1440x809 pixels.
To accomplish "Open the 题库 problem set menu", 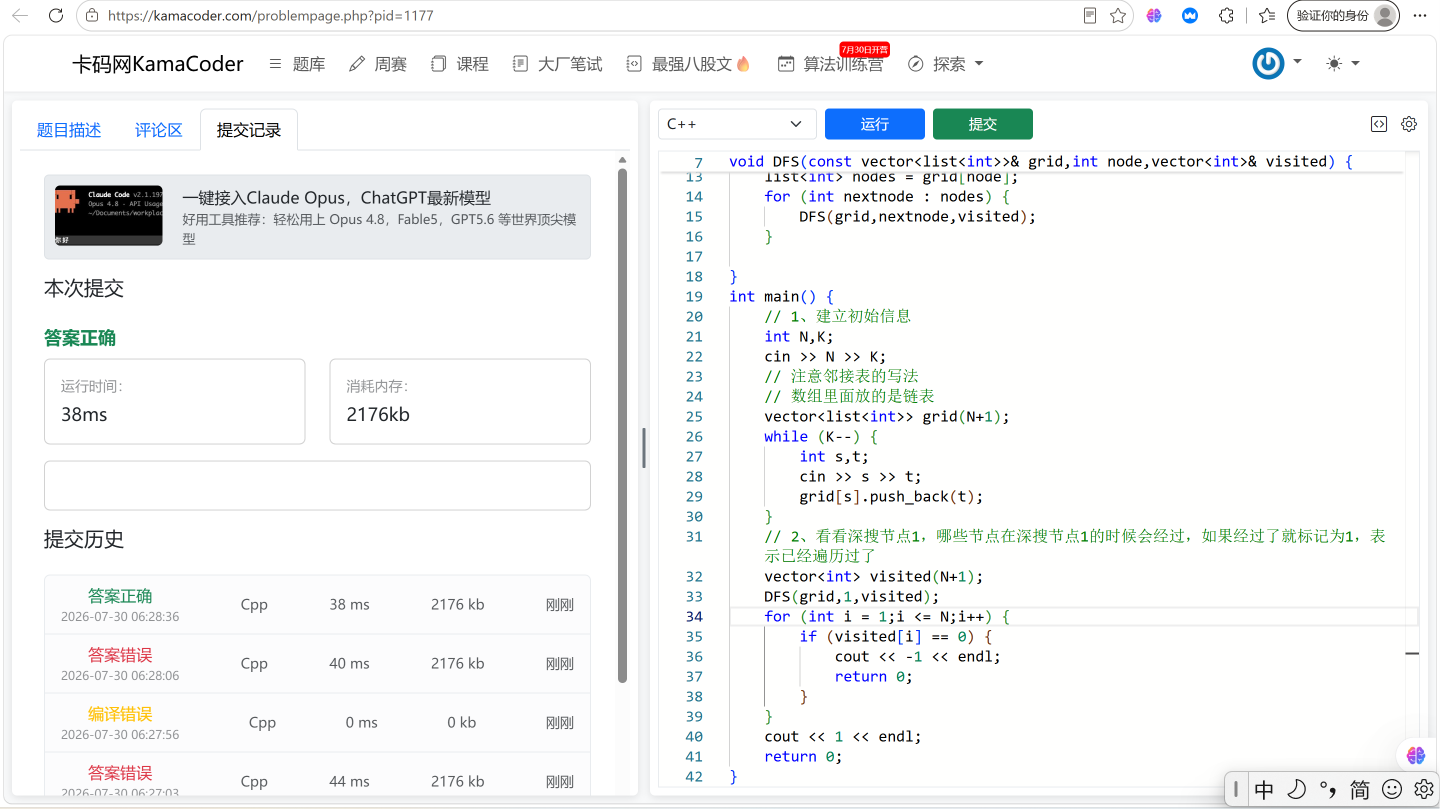I will pyautogui.click(x=297, y=64).
